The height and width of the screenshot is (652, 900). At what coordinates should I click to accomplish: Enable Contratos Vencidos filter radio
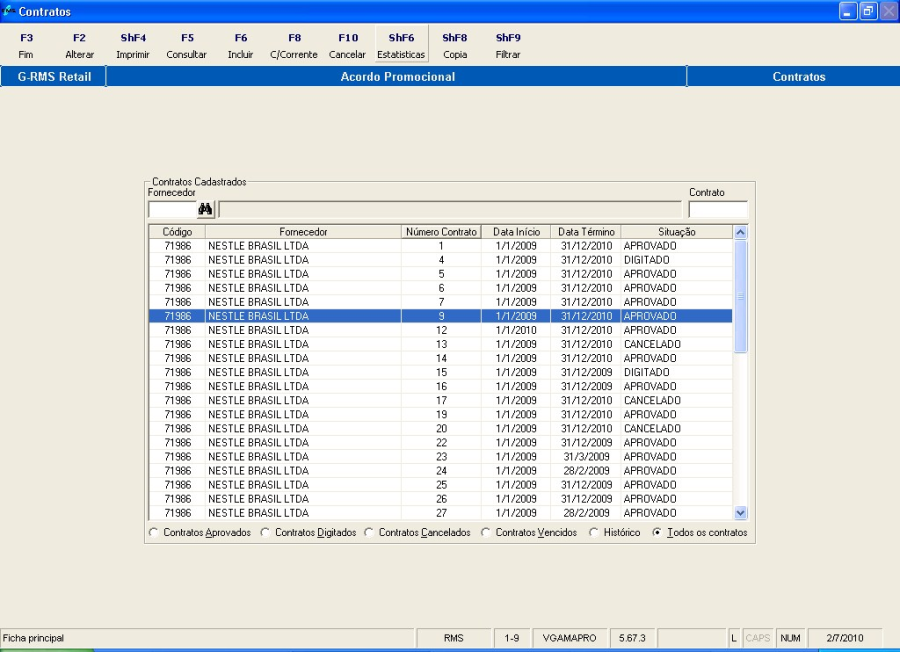point(486,533)
